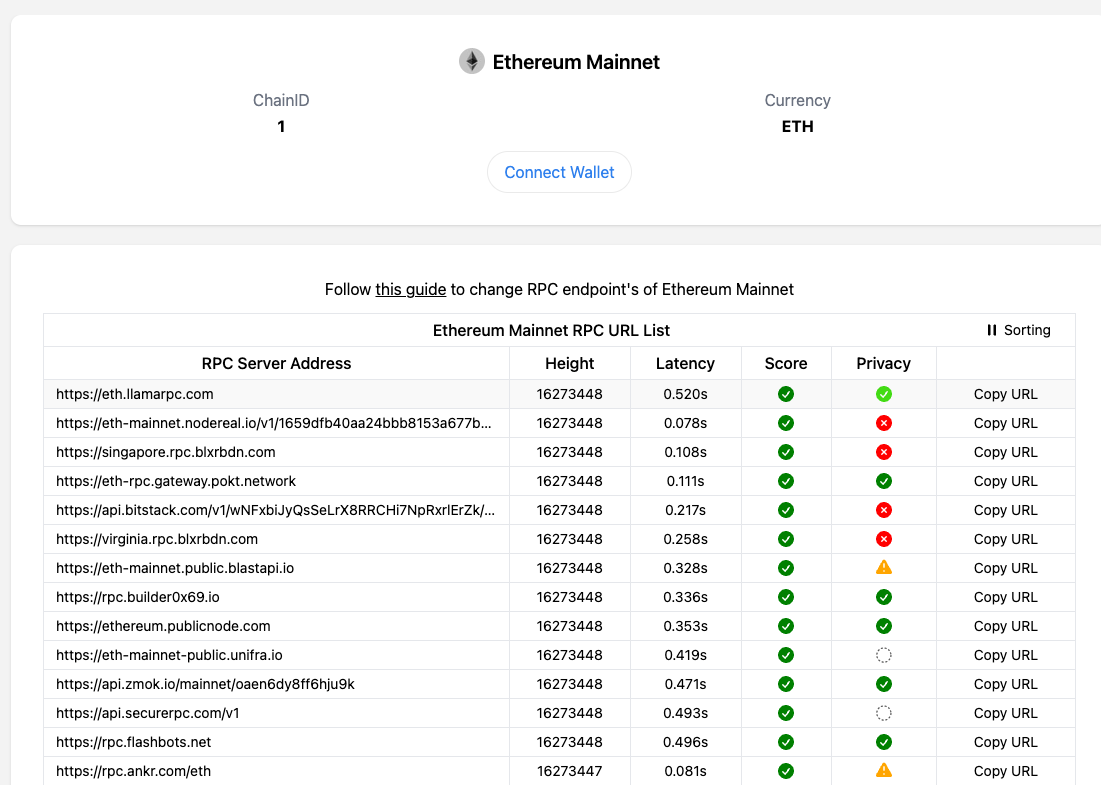This screenshot has width=1101, height=785.
Task: Click the Privacy column header
Action: (883, 363)
